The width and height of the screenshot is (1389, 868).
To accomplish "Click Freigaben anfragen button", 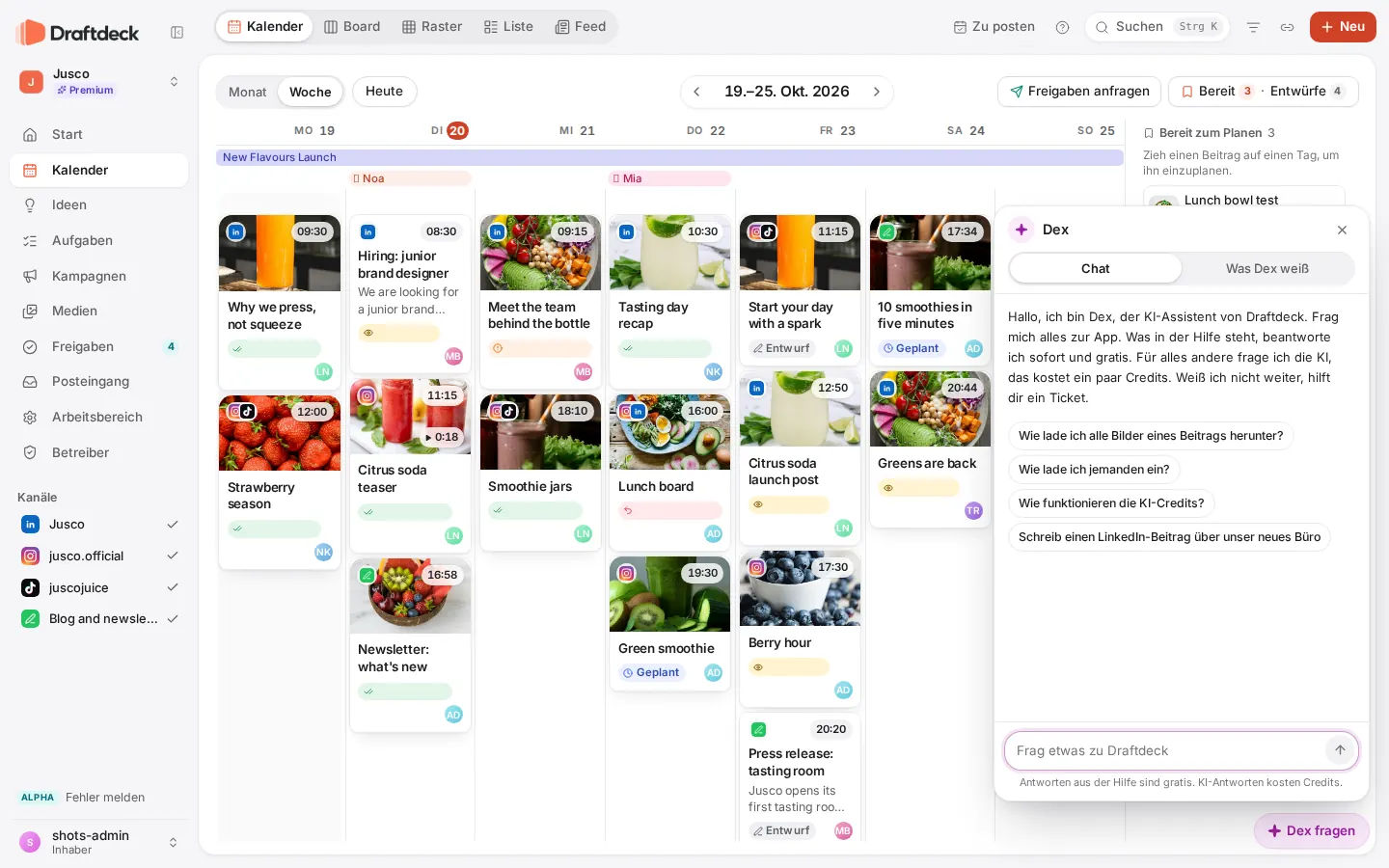I will tap(1079, 92).
